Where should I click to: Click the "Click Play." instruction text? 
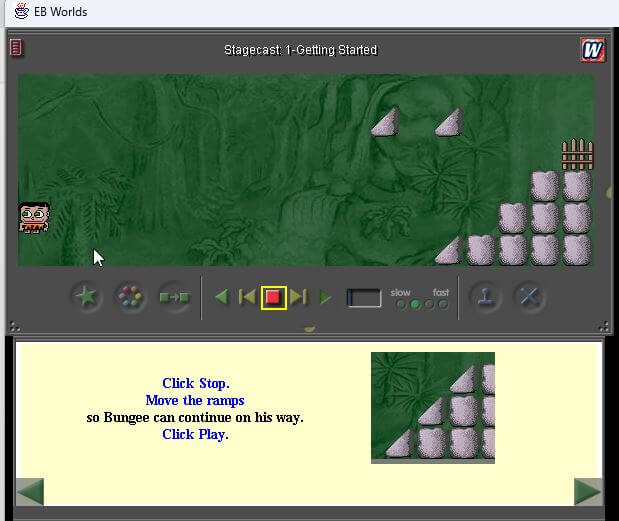point(195,435)
